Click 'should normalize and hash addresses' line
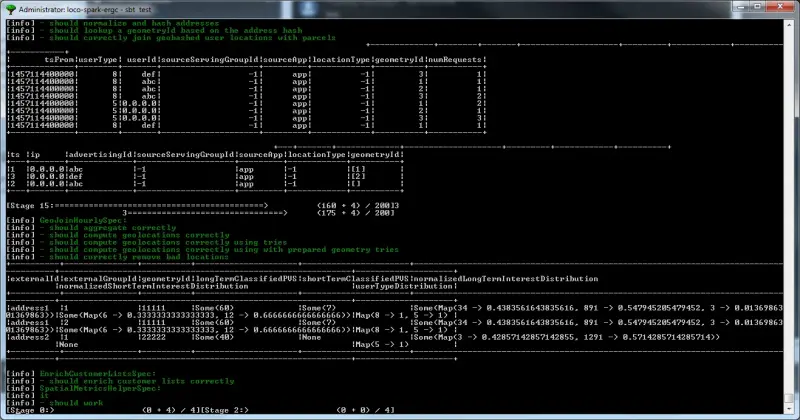800x420 pixels. (x=134, y=23)
